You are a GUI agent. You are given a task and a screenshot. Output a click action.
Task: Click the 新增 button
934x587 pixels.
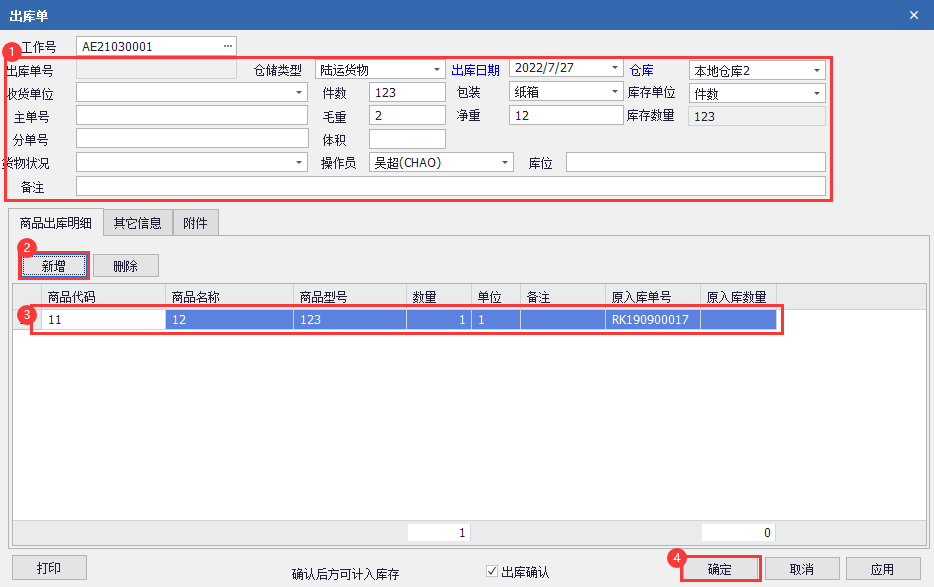[55, 265]
